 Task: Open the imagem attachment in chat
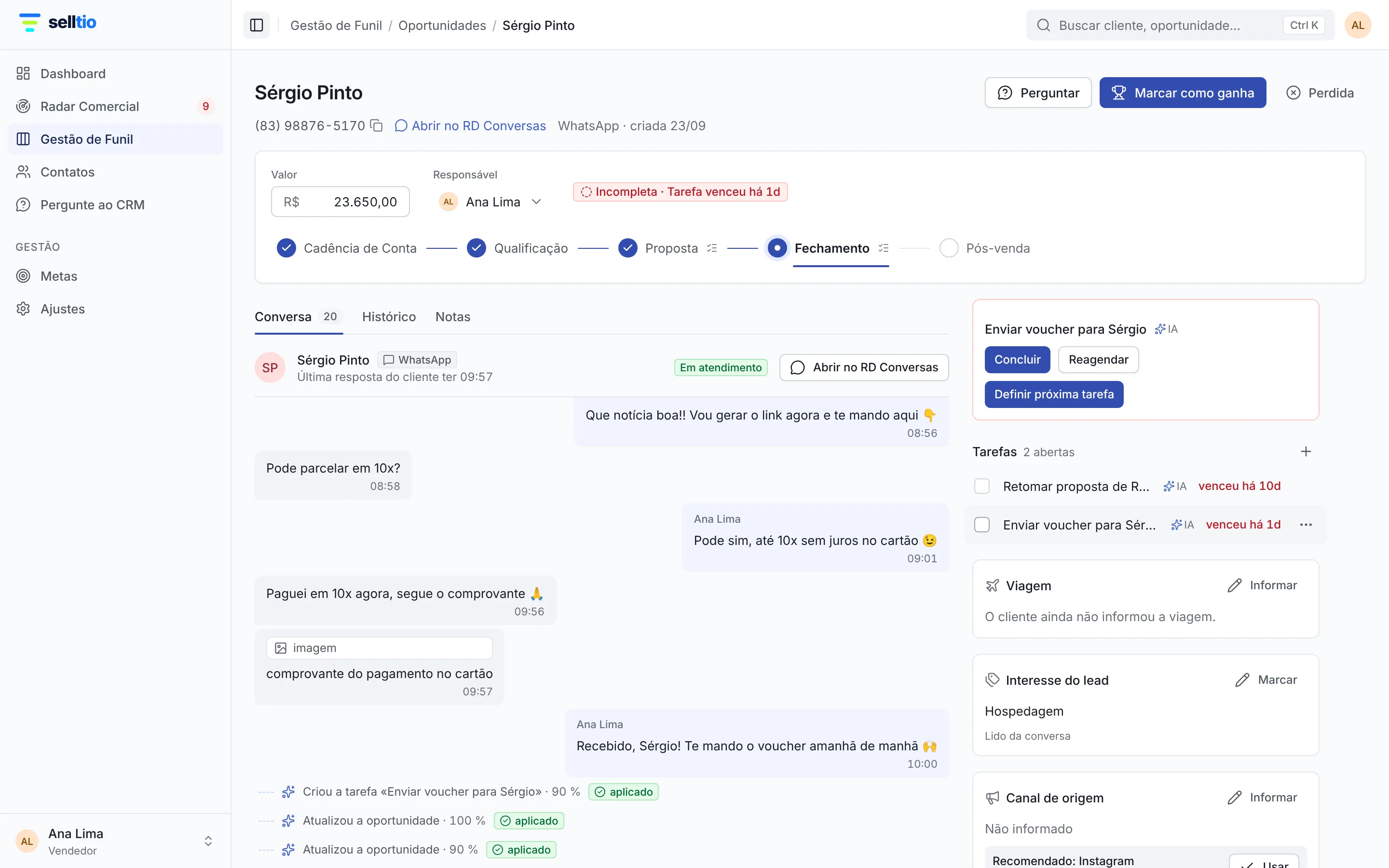pyautogui.click(x=379, y=648)
